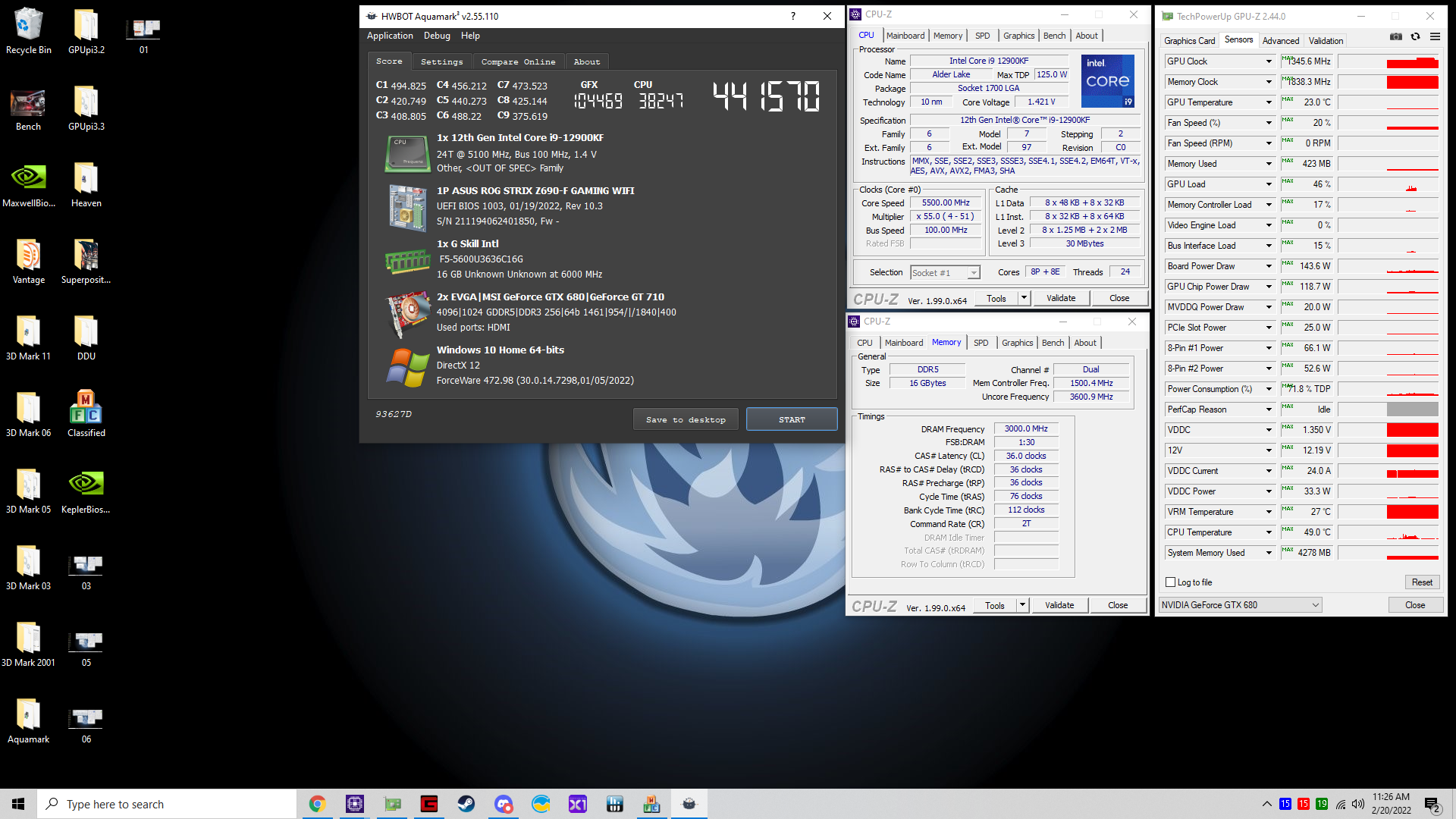
Task: Open the GPU-Z hamburger menu icon
Action: [1435, 36]
